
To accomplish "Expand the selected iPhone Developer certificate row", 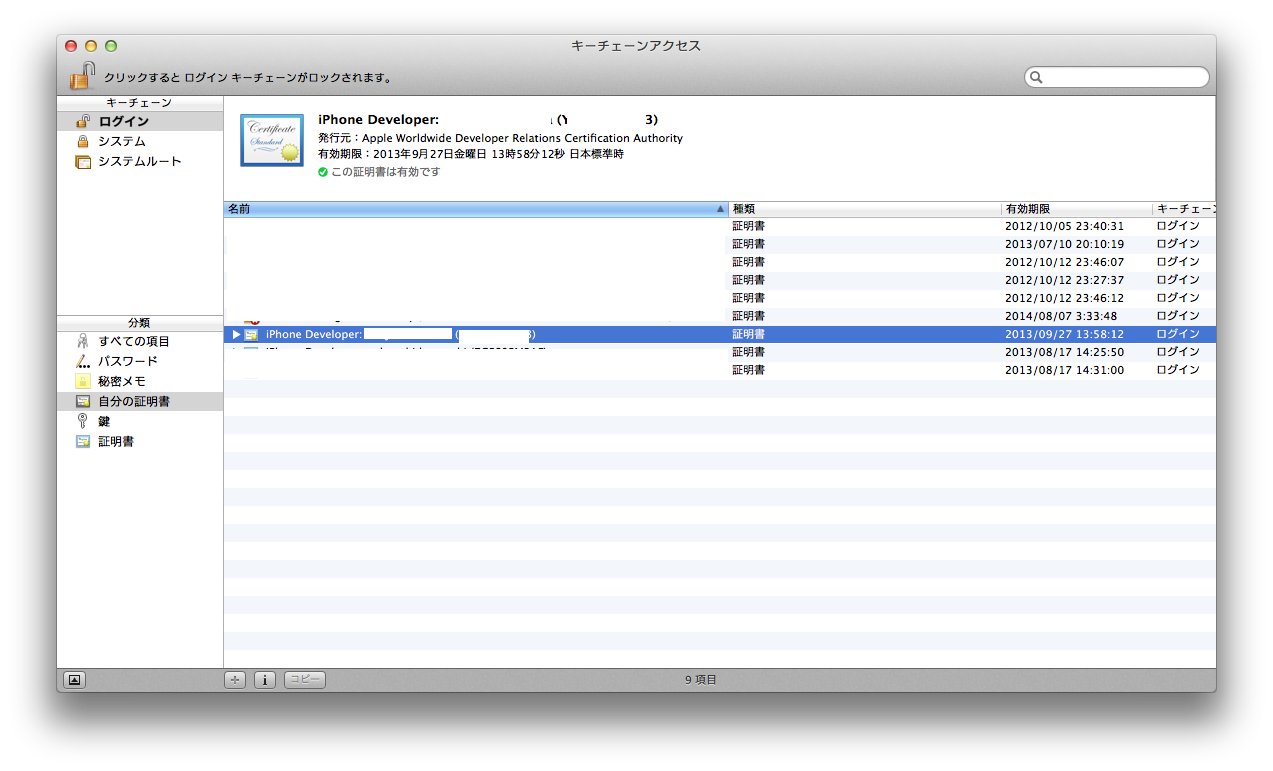I will (236, 334).
